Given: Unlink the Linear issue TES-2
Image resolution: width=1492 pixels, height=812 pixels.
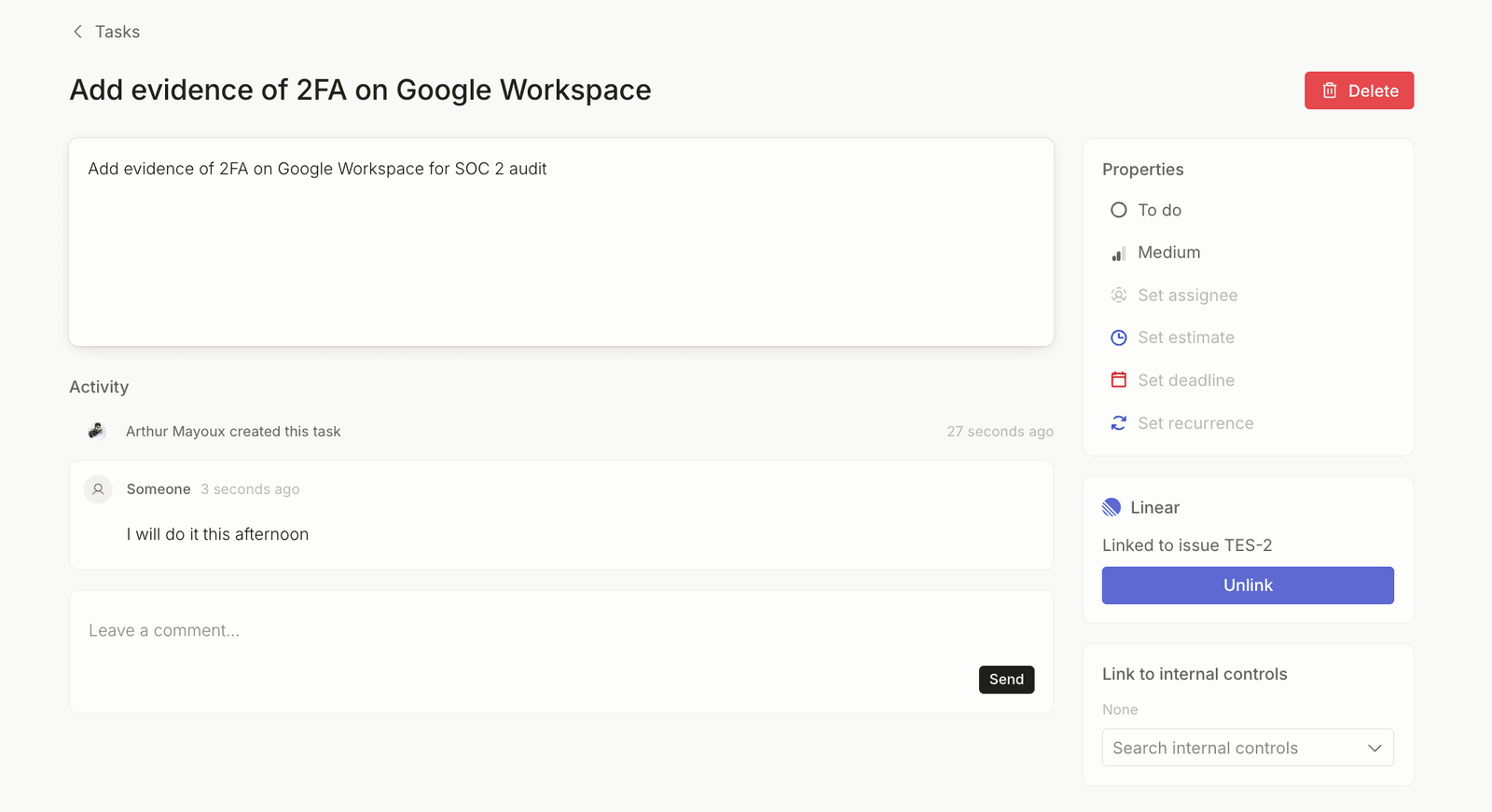Looking at the screenshot, I should coord(1248,585).
